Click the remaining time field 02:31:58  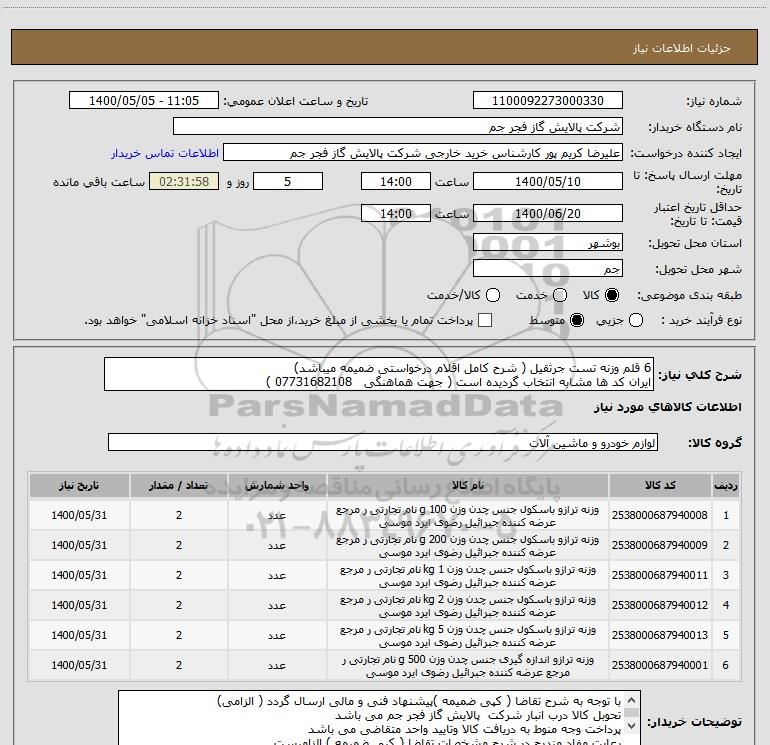pyautogui.click(x=184, y=182)
